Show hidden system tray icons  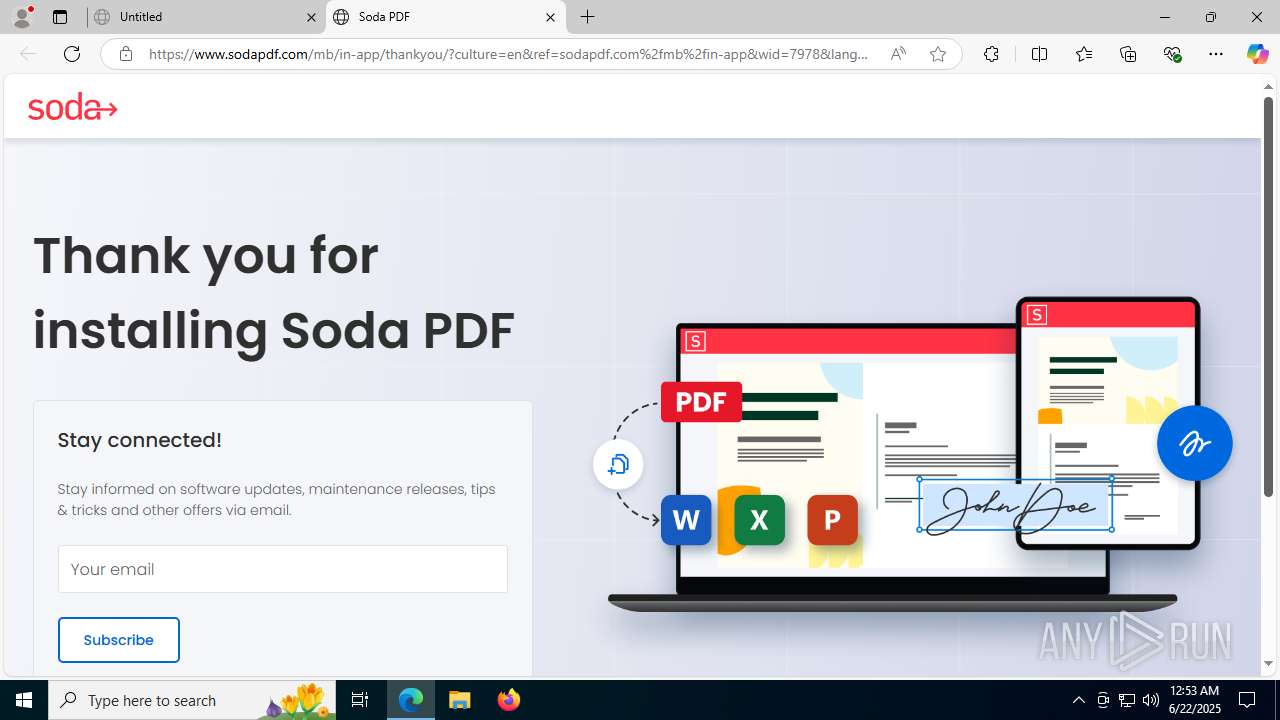(1078, 700)
